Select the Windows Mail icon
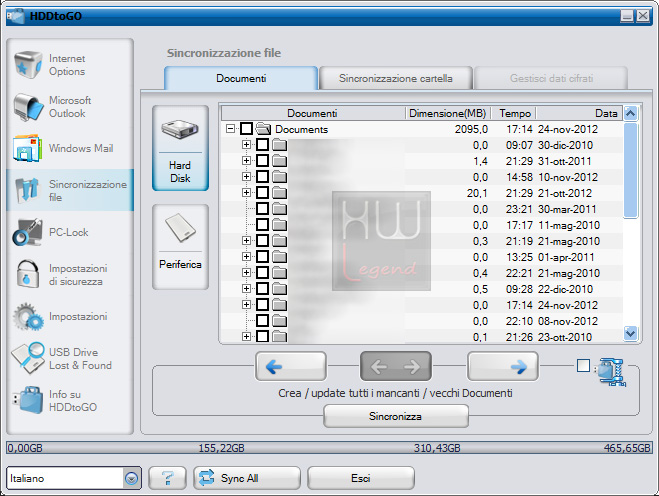This screenshot has width=659, height=496. tap(28, 148)
